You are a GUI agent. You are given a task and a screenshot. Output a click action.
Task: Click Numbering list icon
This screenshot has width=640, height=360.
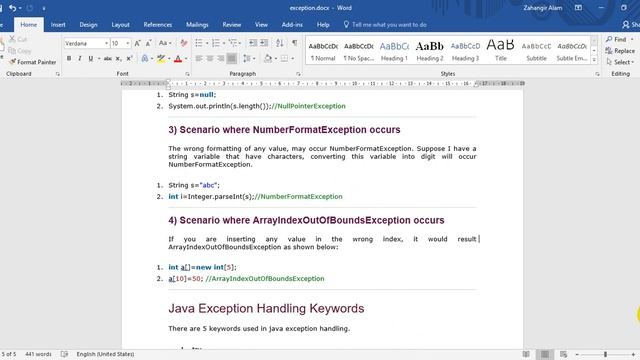216,43
